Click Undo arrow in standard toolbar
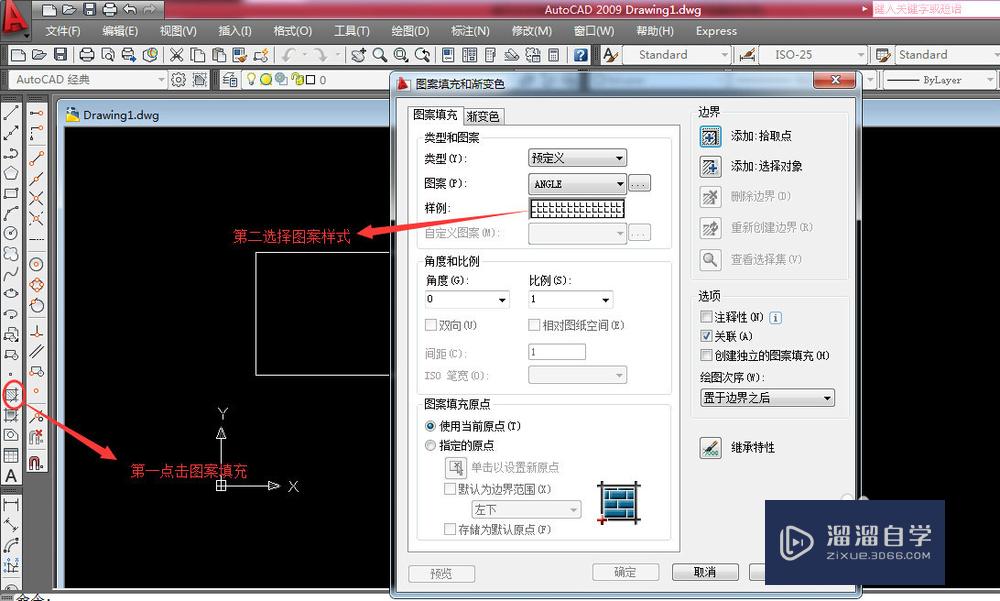 (289, 55)
